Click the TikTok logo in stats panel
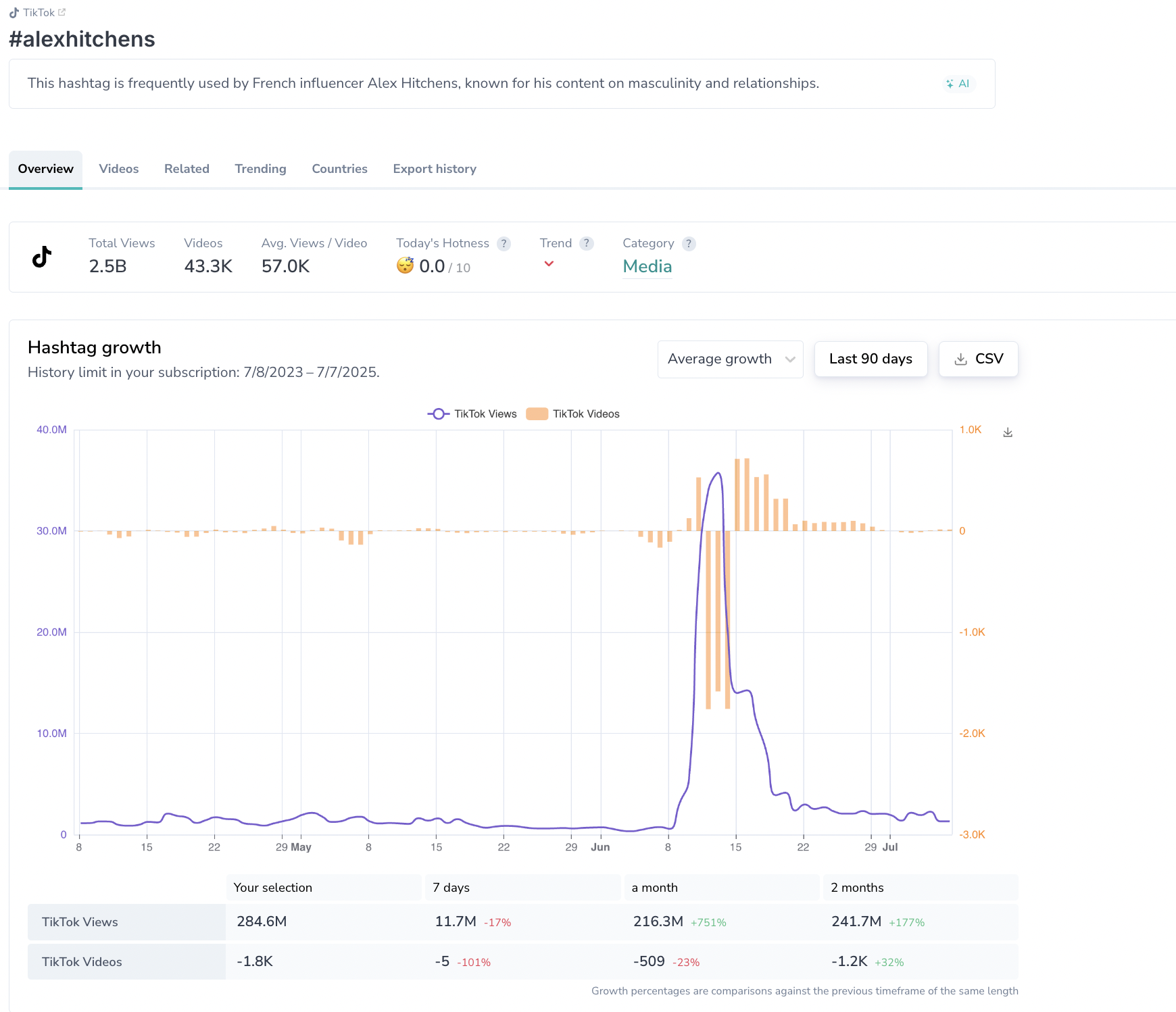This screenshot has height=1012, width=1176. pos(42,257)
